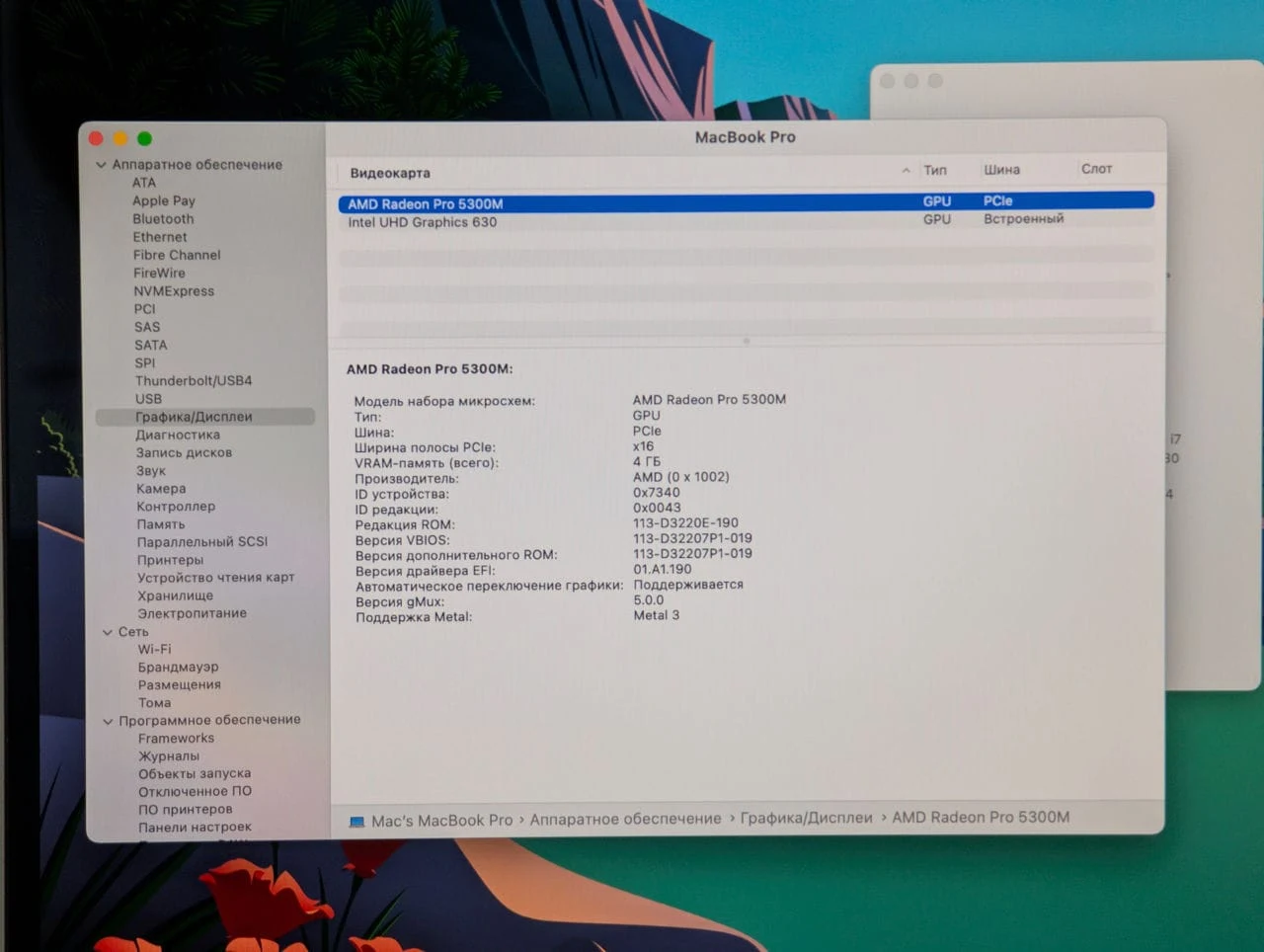1264x952 pixels.
Task: Select the PCI sidebar entry
Action: pyautogui.click(x=145, y=309)
